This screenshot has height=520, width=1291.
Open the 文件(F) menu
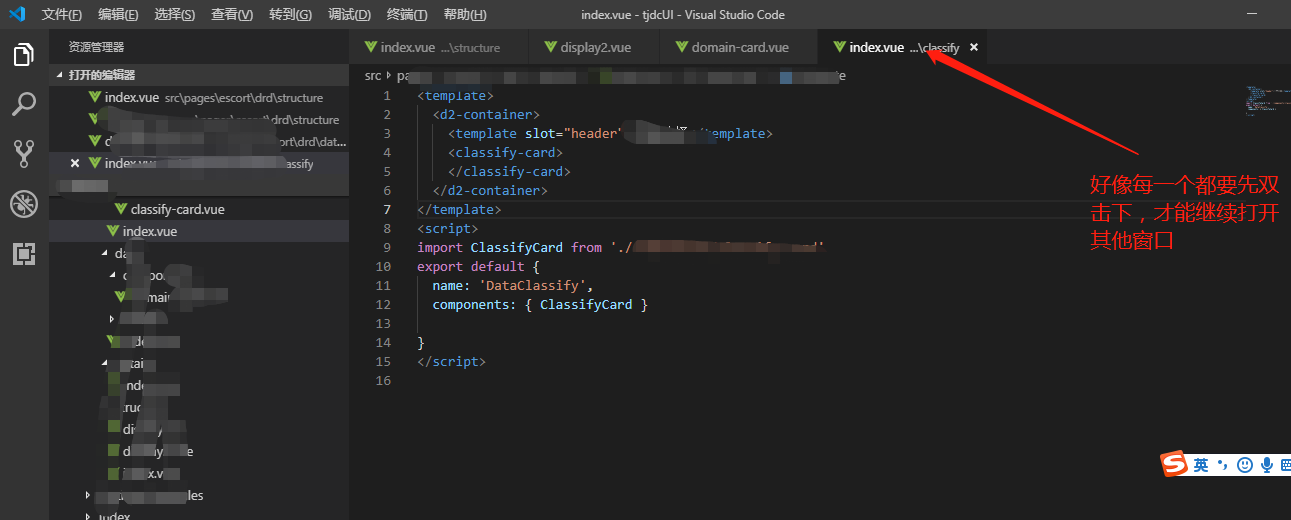[x=62, y=15]
